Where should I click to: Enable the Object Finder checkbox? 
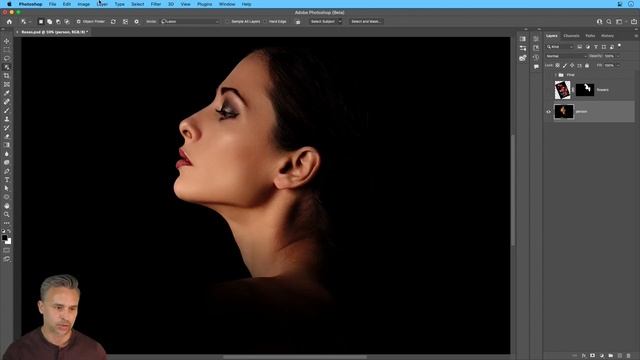click(78, 22)
